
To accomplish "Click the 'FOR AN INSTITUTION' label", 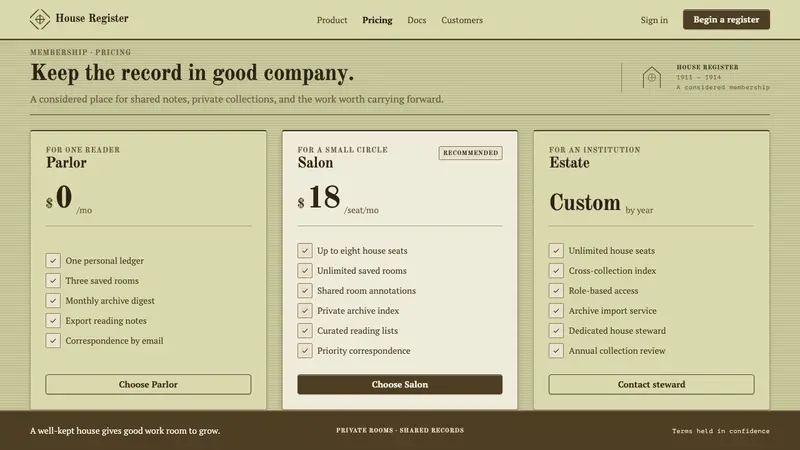I will [x=594, y=149].
